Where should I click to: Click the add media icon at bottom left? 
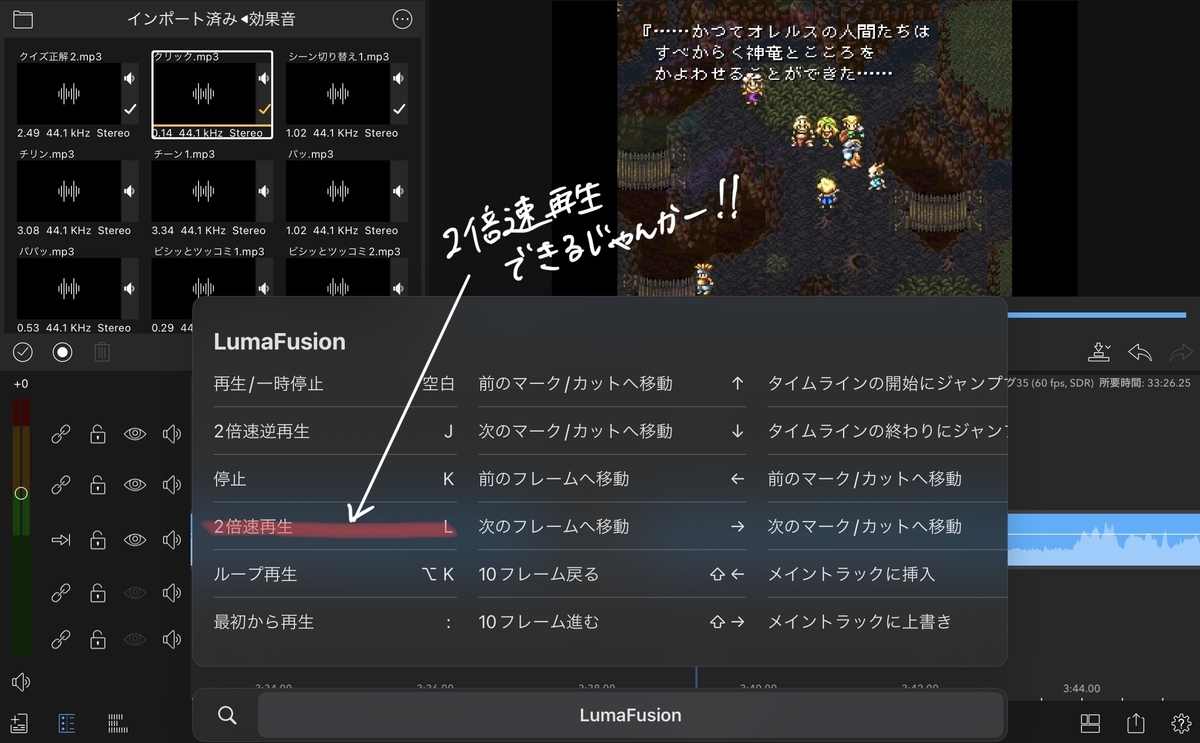[19, 723]
